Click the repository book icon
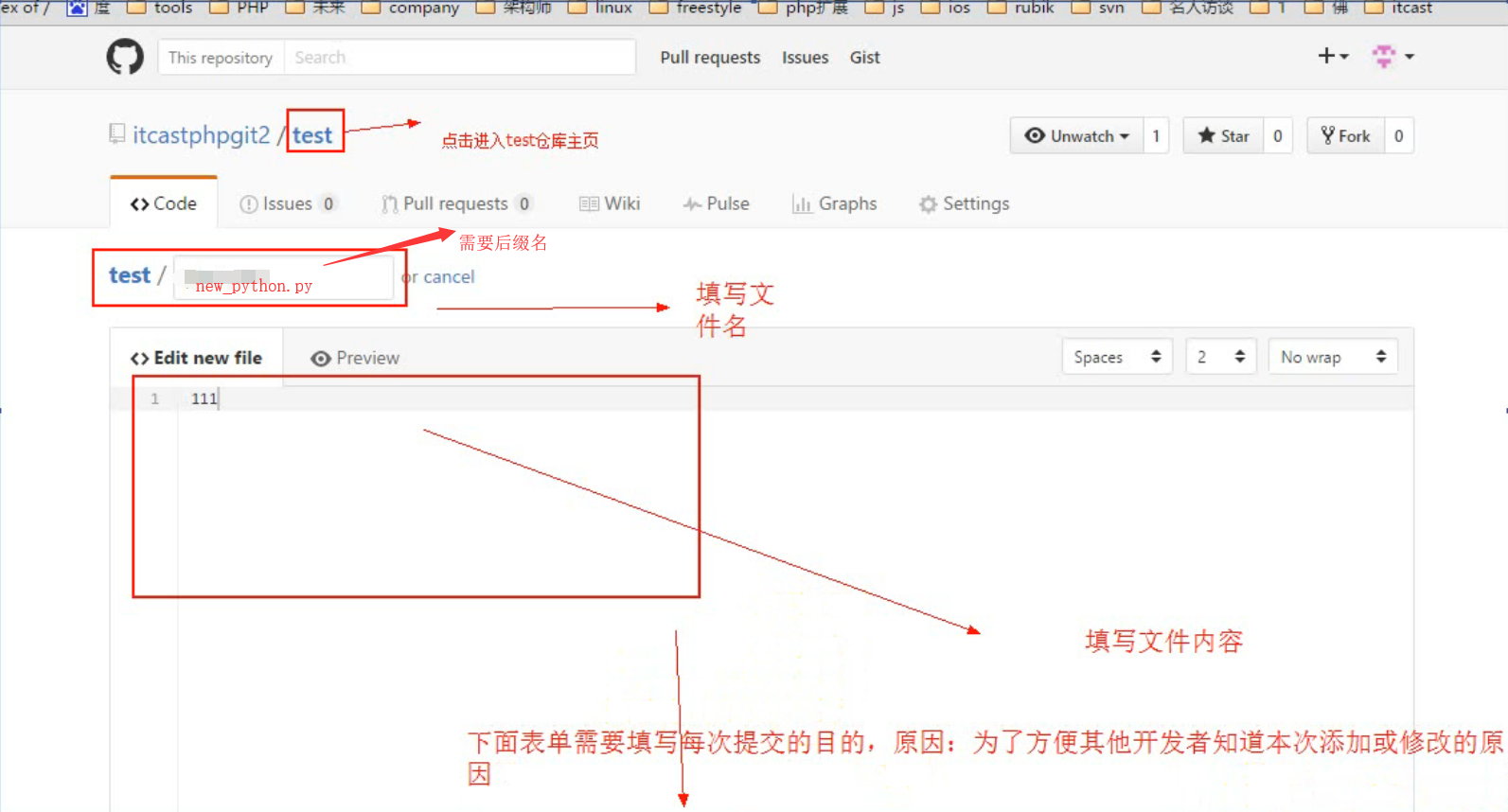1508x812 pixels. (117, 134)
